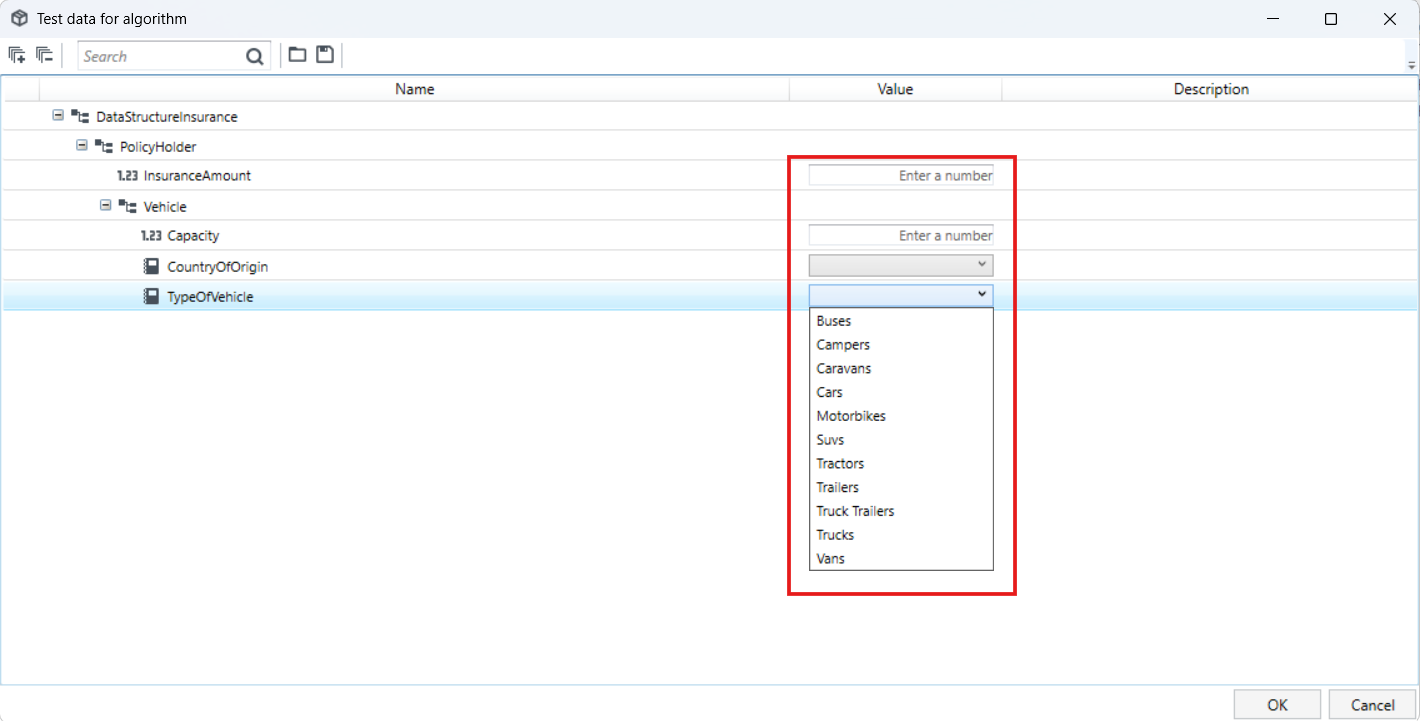This screenshot has width=1420, height=721.
Task: Click the cube icon in the title bar
Action: click(19, 19)
